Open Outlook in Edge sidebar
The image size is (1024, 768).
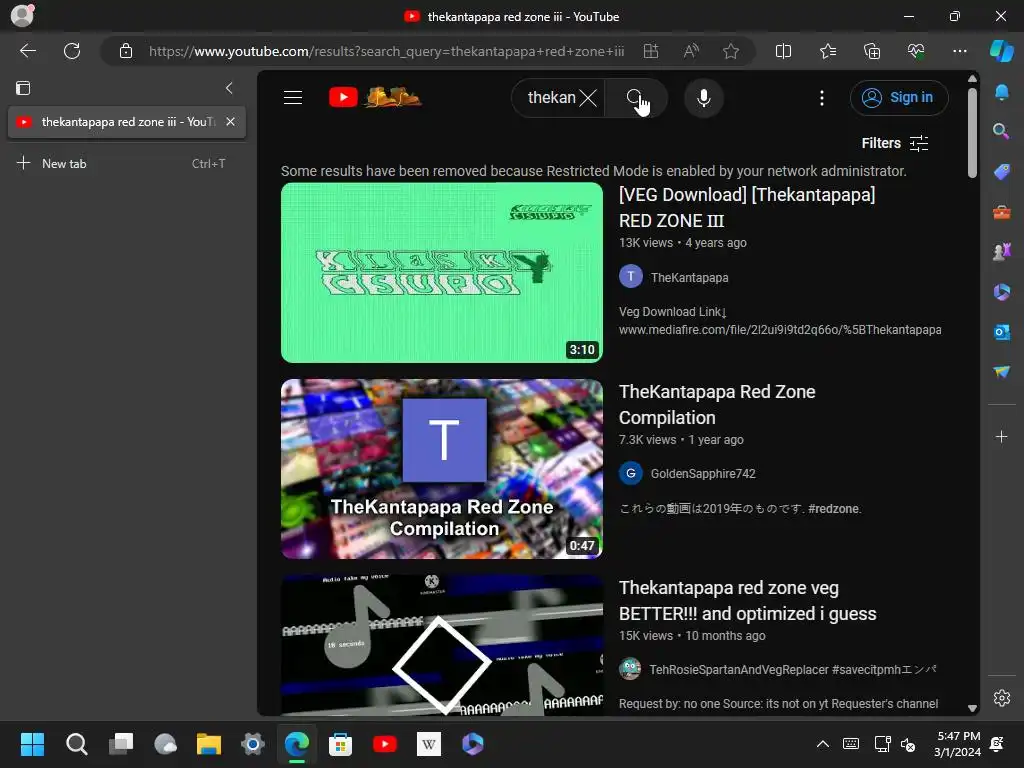(x=1001, y=332)
